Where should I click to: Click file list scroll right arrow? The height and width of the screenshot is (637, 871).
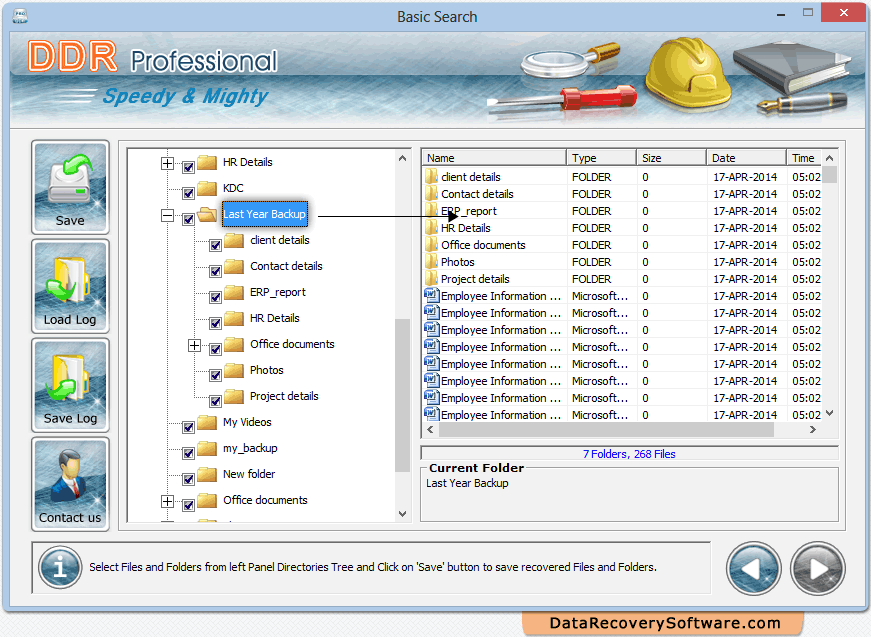813,429
